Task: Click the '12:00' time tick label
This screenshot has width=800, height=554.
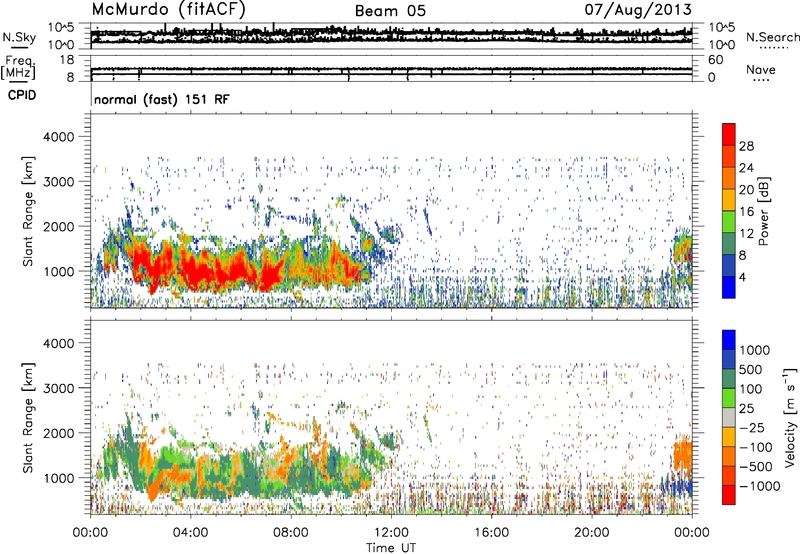Action: point(391,533)
